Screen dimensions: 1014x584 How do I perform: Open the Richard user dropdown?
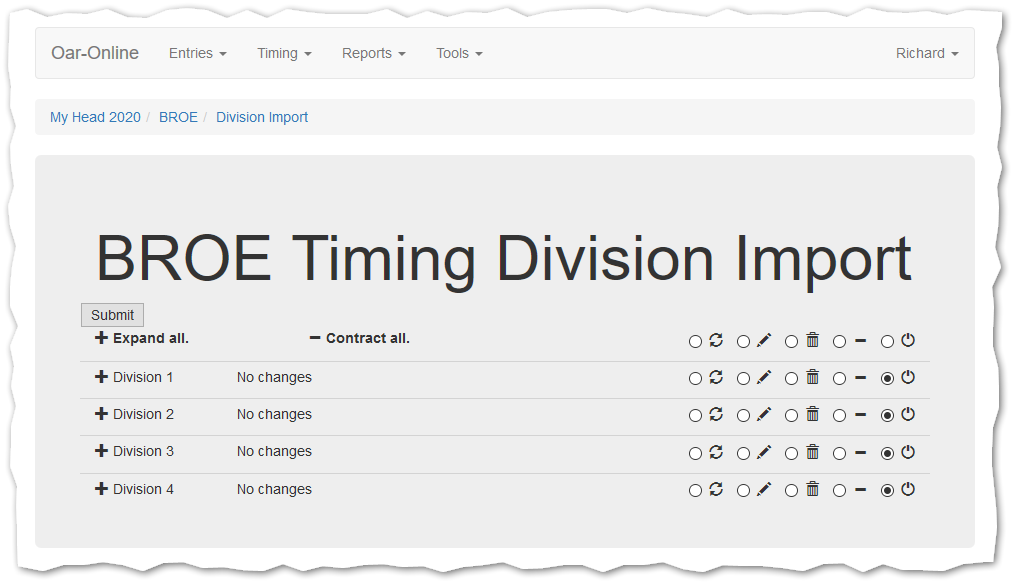click(927, 53)
